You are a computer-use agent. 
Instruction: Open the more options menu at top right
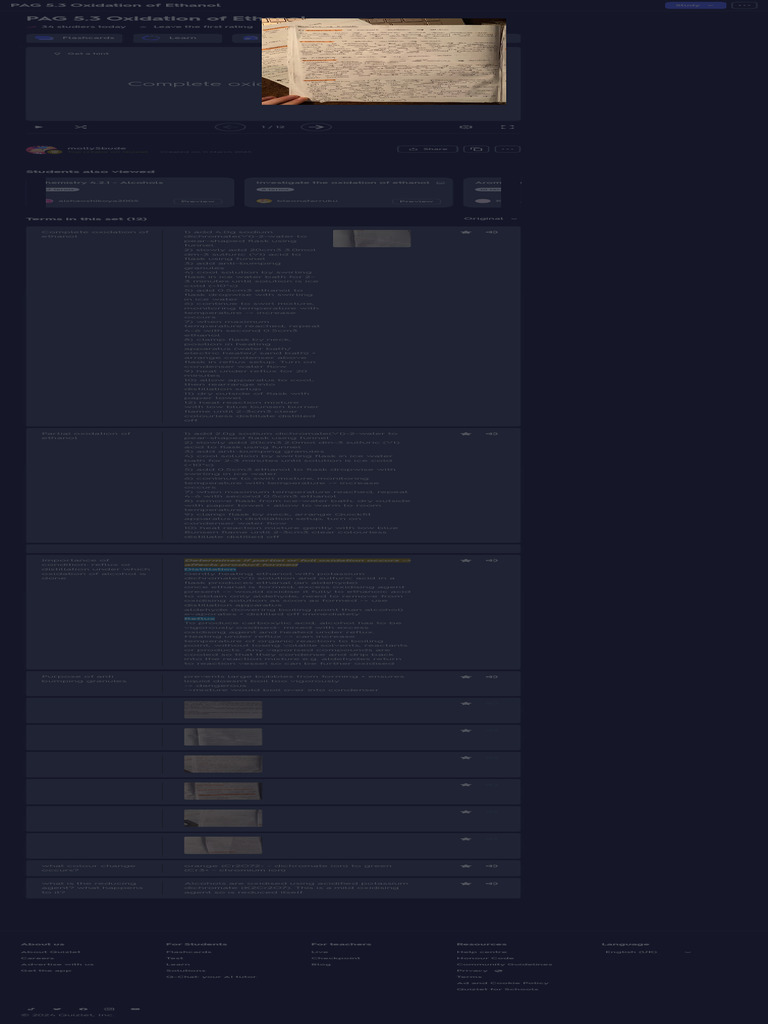point(742,6)
